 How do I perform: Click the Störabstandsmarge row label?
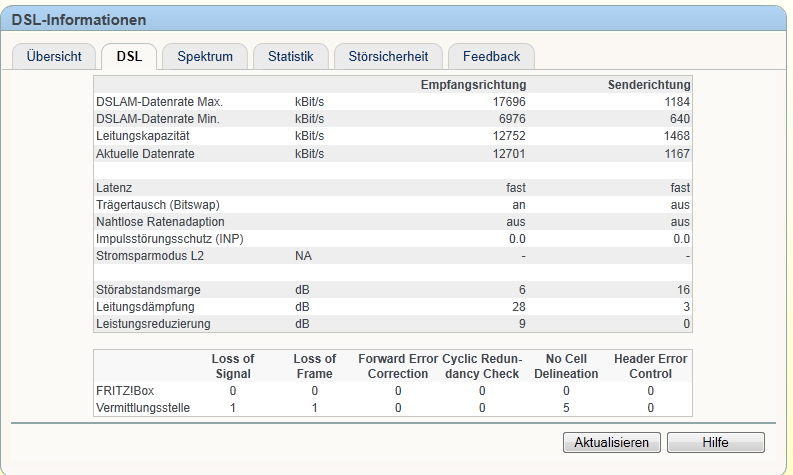tap(148, 290)
